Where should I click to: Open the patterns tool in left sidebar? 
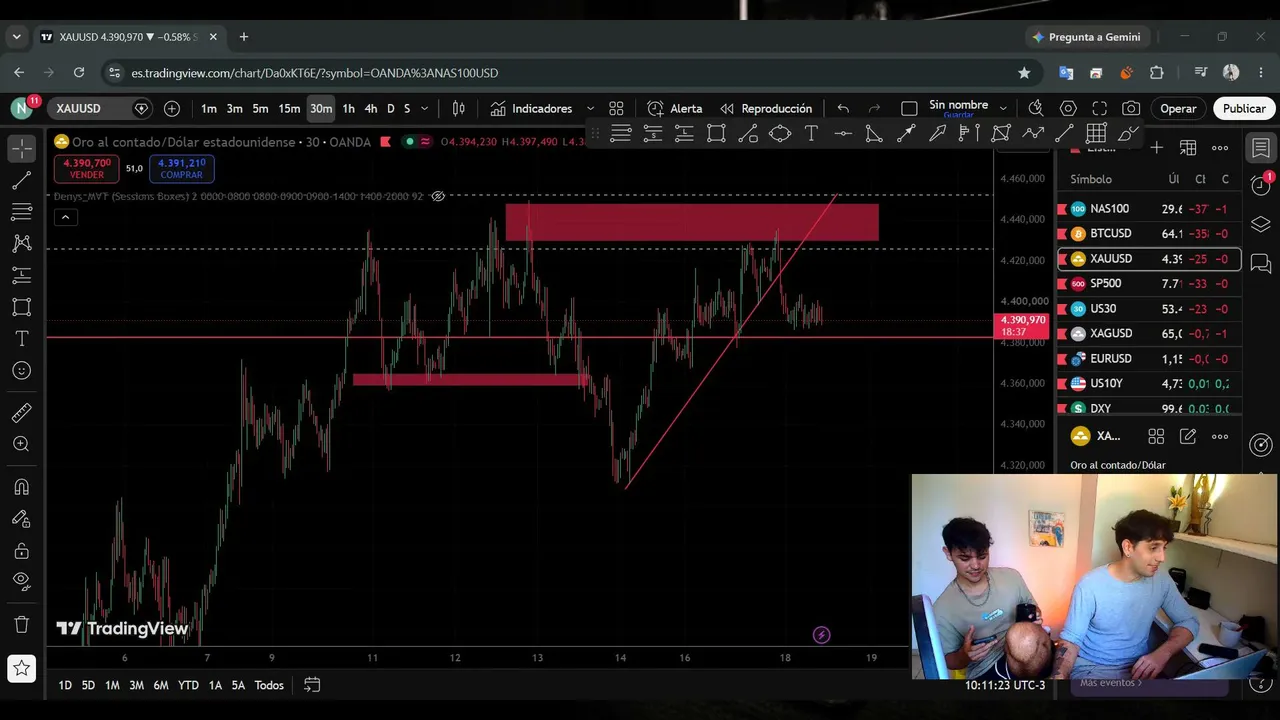[x=21, y=243]
